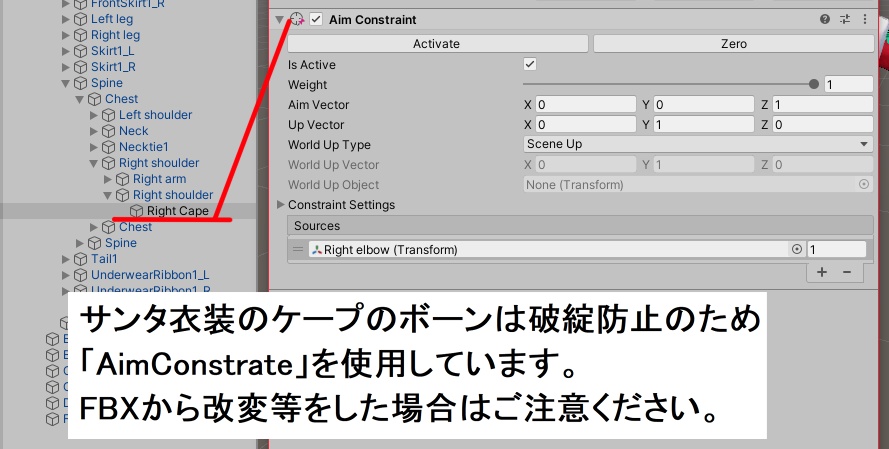Open the World Up Type dropdown
The image size is (889, 449).
pyautogui.click(x=698, y=144)
